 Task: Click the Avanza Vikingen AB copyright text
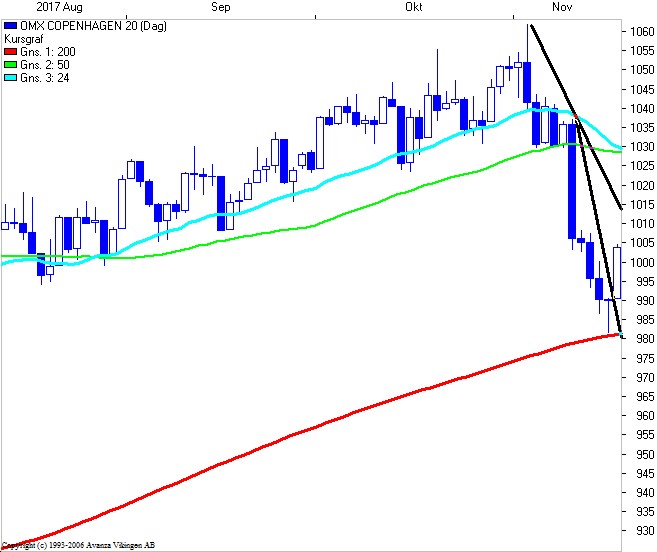coord(78,545)
